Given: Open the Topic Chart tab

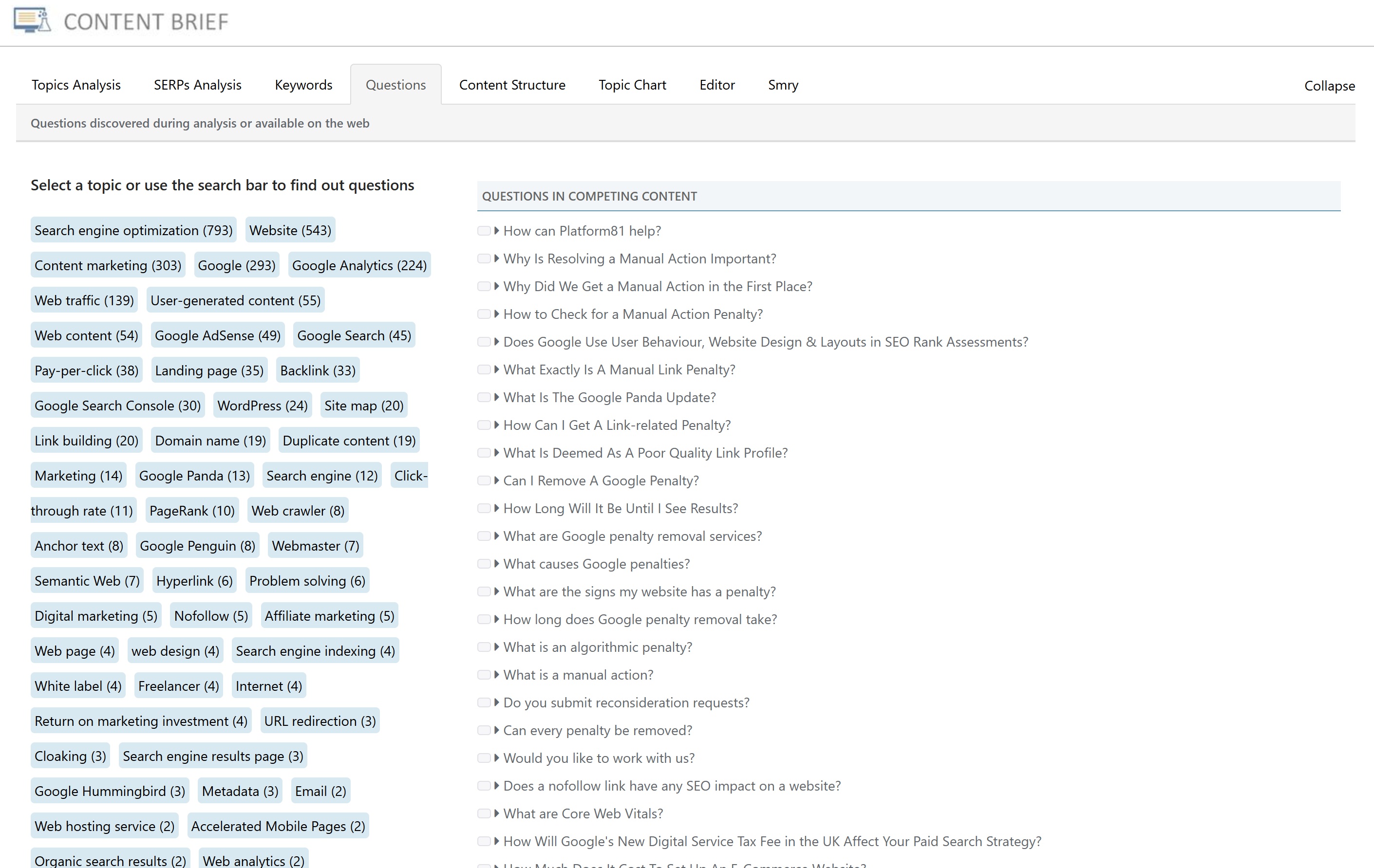Looking at the screenshot, I should pyautogui.click(x=632, y=85).
